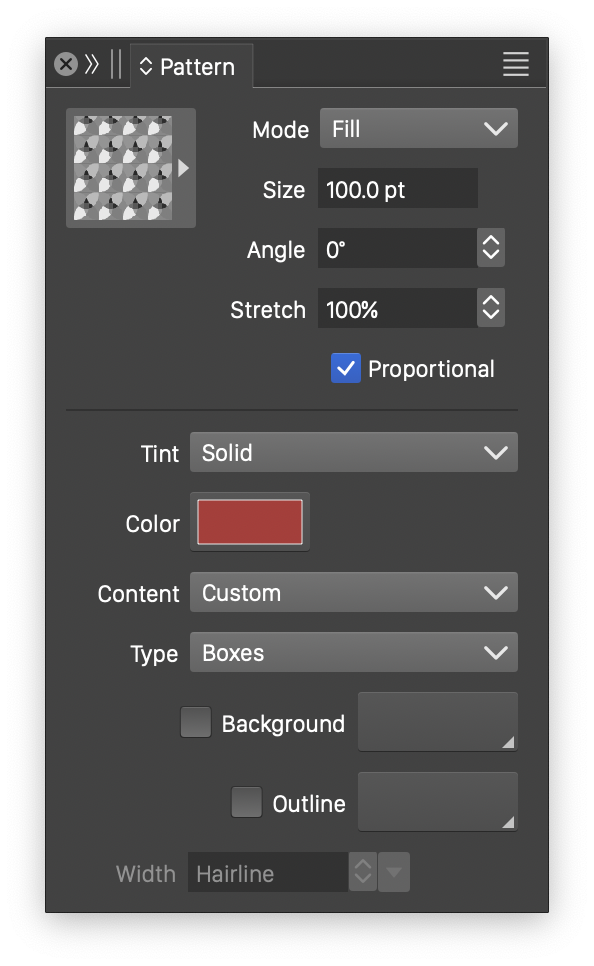Open the Type dropdown showing Boxes
The height and width of the screenshot is (966, 594).
[354, 652]
